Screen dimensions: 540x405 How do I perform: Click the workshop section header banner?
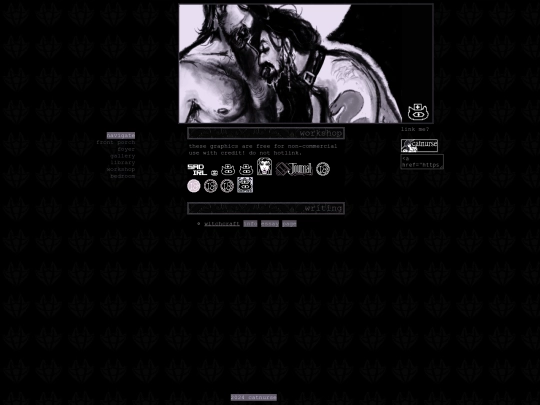click(x=266, y=133)
